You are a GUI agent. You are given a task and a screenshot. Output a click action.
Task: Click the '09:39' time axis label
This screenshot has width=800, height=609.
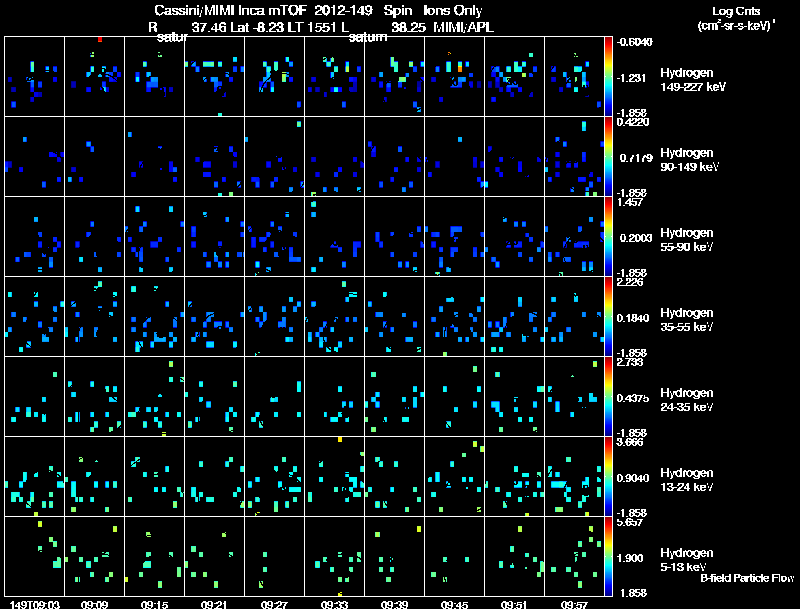click(394, 604)
